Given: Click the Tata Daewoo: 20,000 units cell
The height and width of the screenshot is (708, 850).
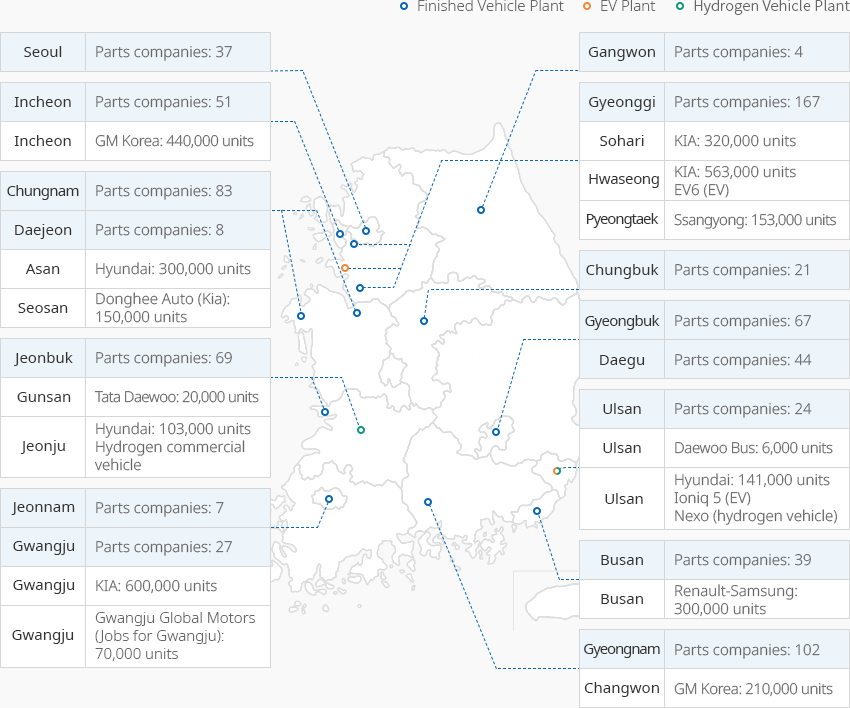Looking at the screenshot, I should coord(177,397).
